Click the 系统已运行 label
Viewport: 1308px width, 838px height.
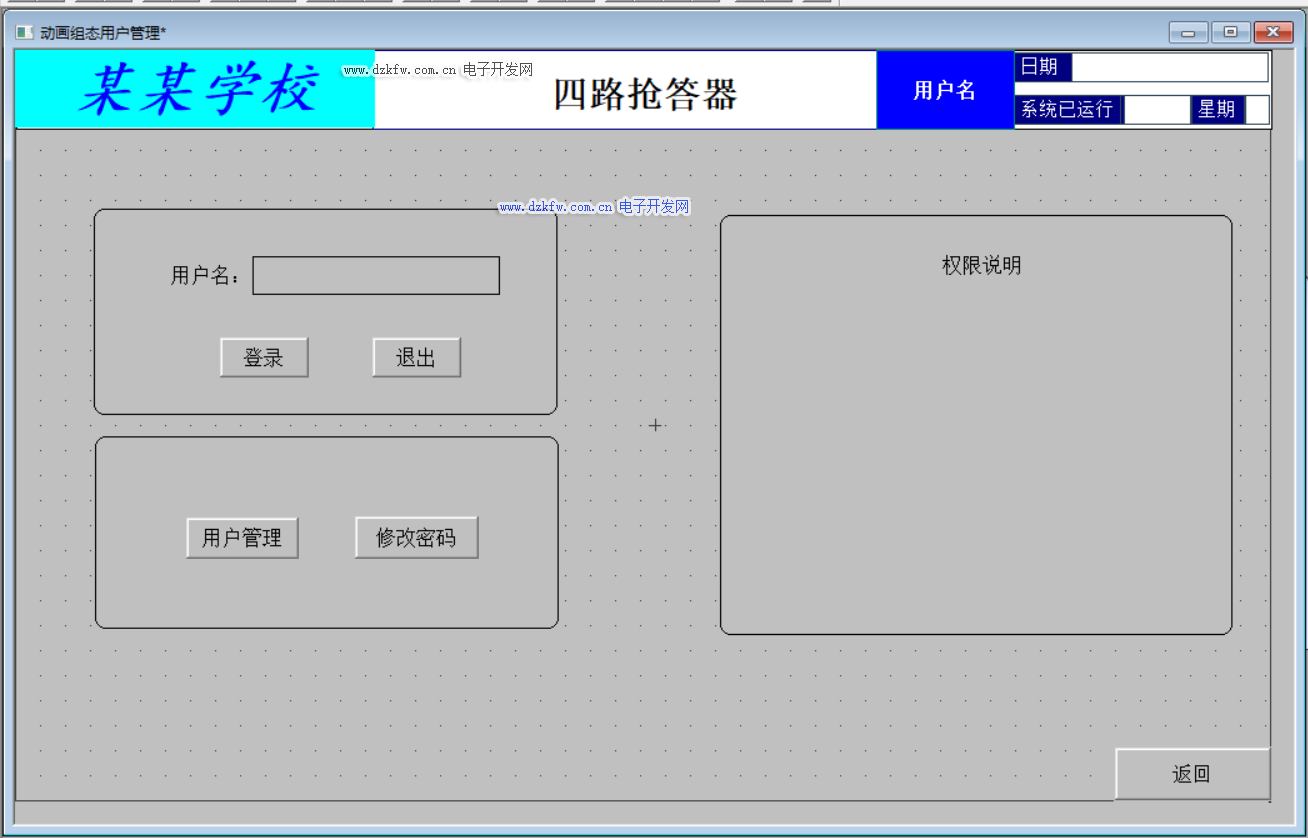click(1067, 110)
